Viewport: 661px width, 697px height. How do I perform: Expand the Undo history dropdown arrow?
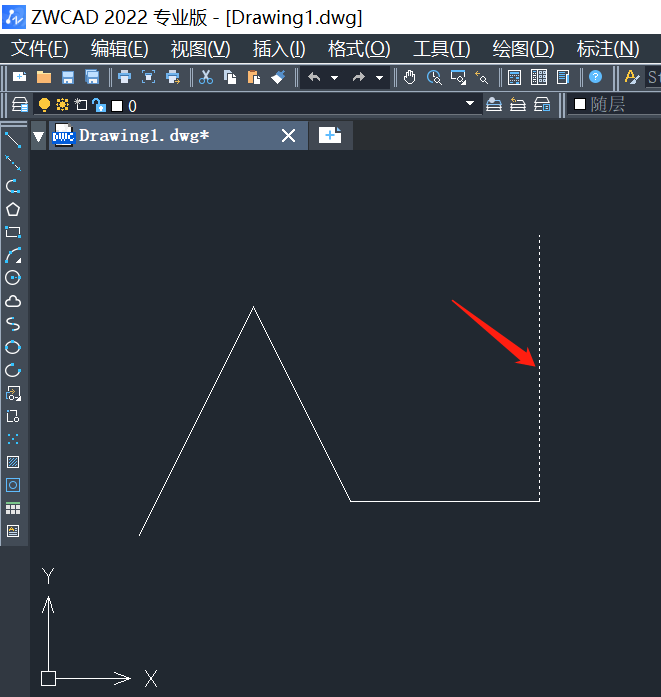(x=335, y=78)
